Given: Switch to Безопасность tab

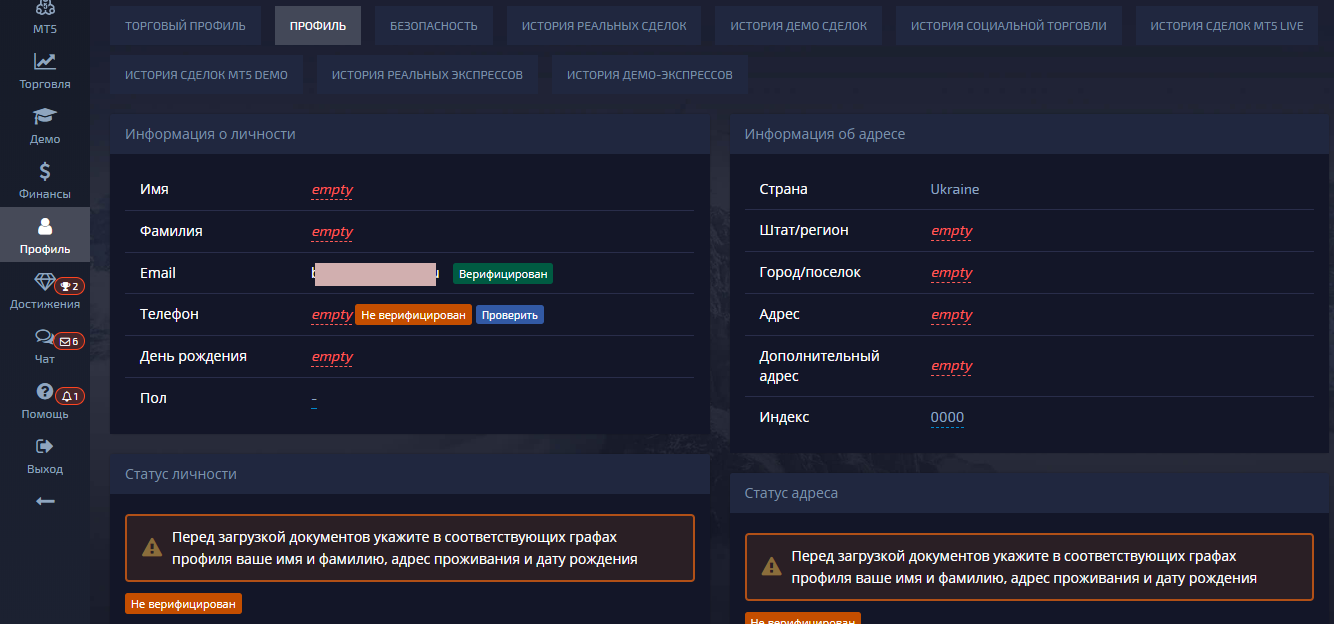Looking at the screenshot, I should point(433,26).
